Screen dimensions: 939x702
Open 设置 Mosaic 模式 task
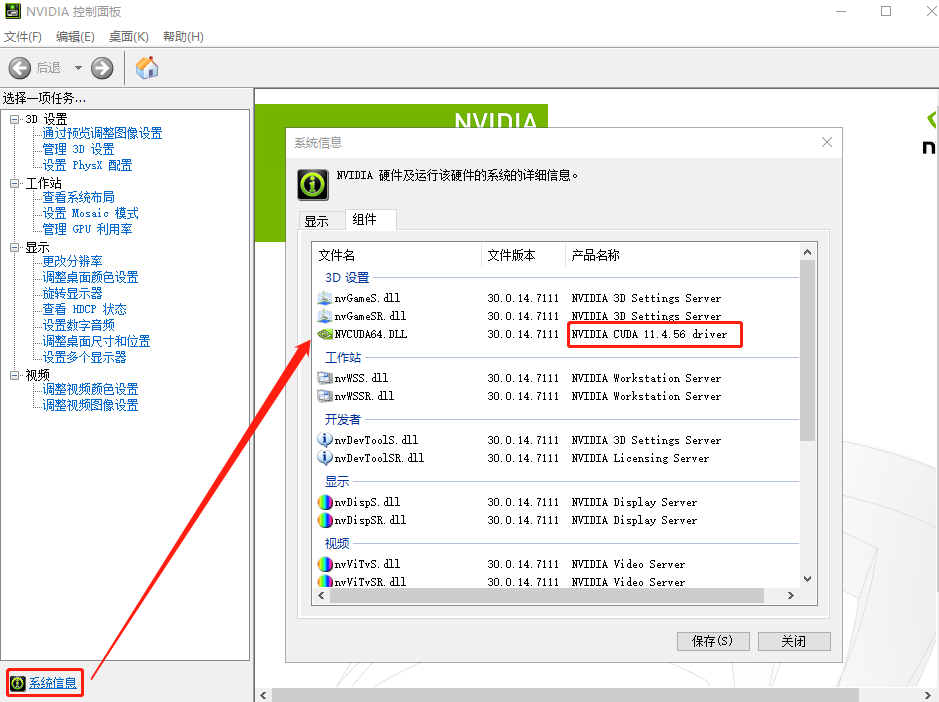click(x=90, y=213)
